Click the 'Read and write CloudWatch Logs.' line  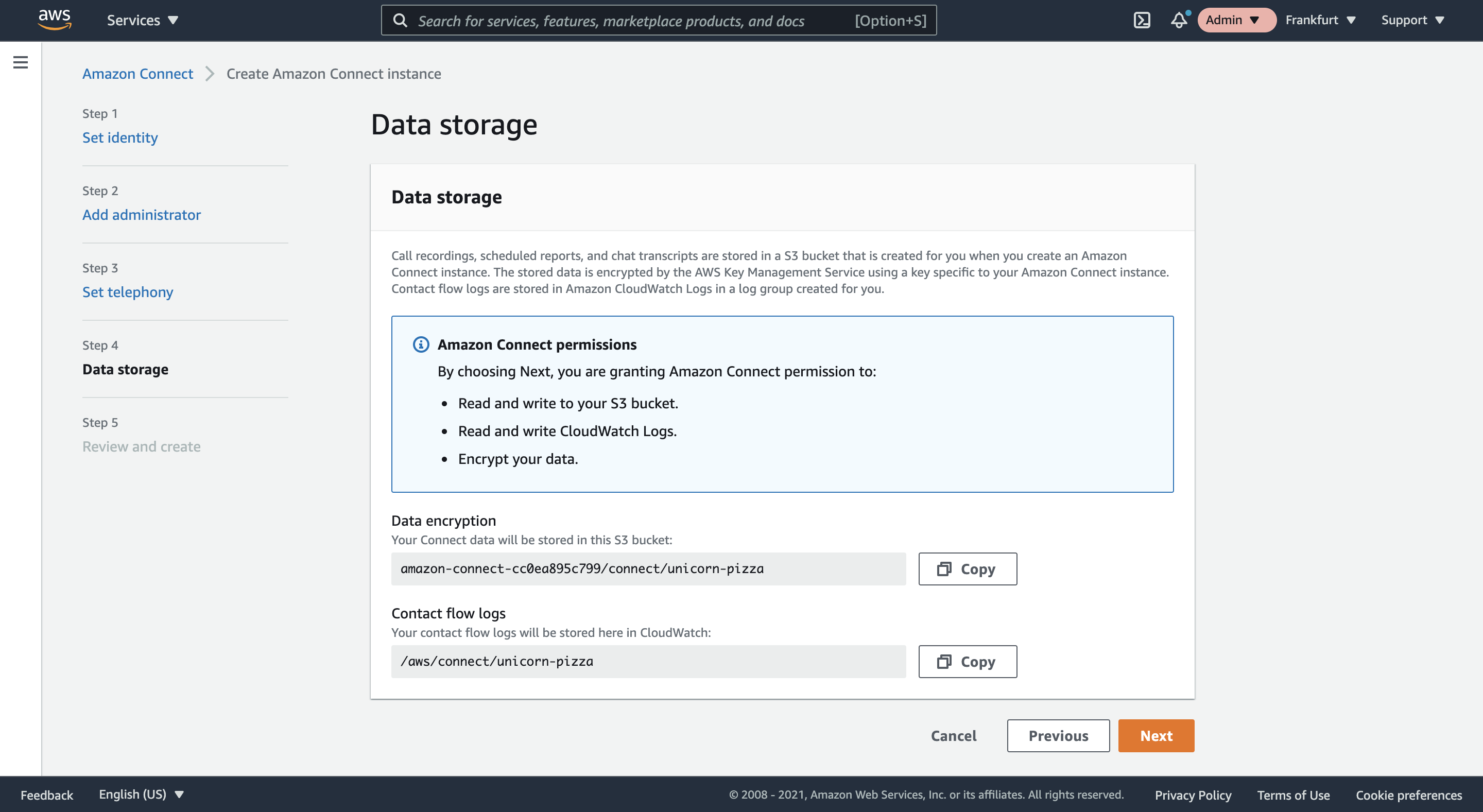[x=567, y=430]
